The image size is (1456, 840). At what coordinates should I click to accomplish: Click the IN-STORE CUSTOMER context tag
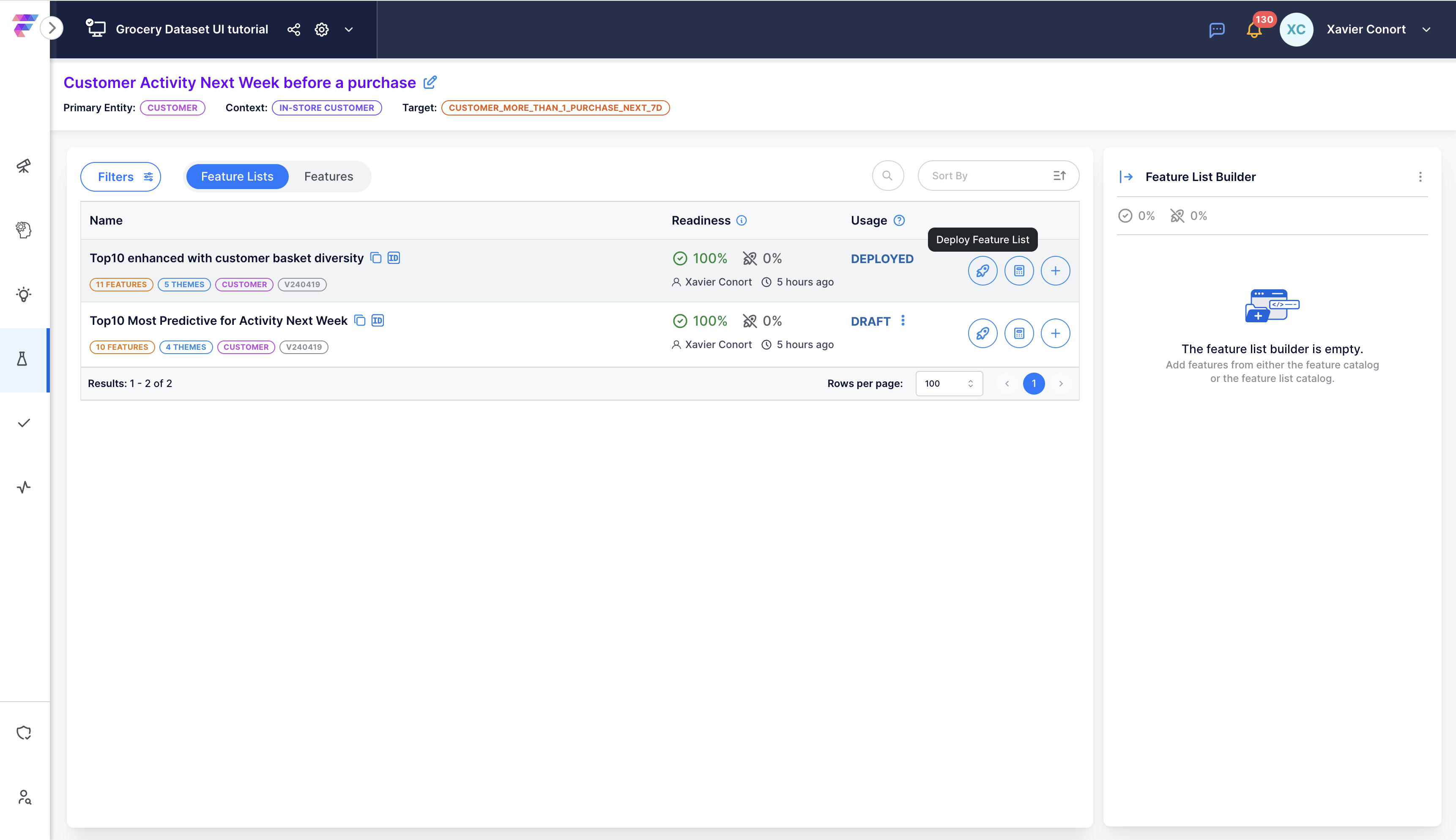pyautogui.click(x=326, y=108)
